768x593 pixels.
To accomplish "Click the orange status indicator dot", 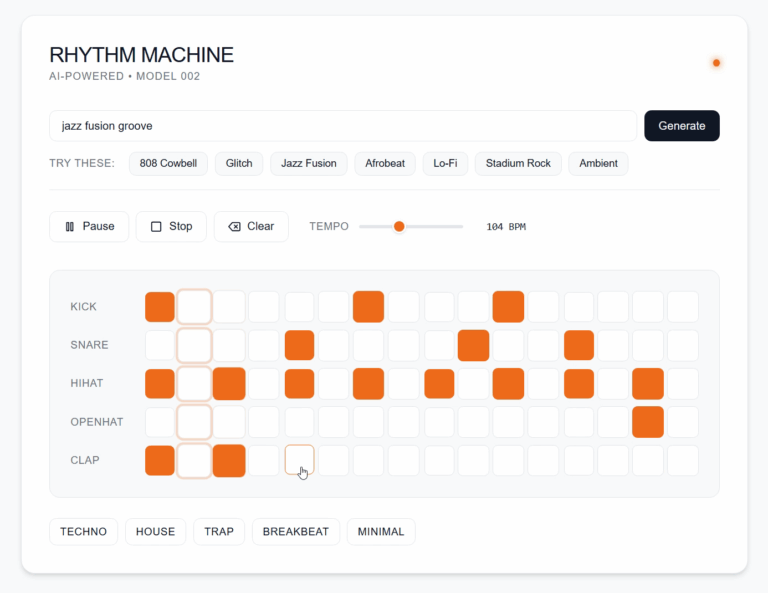I will (716, 63).
